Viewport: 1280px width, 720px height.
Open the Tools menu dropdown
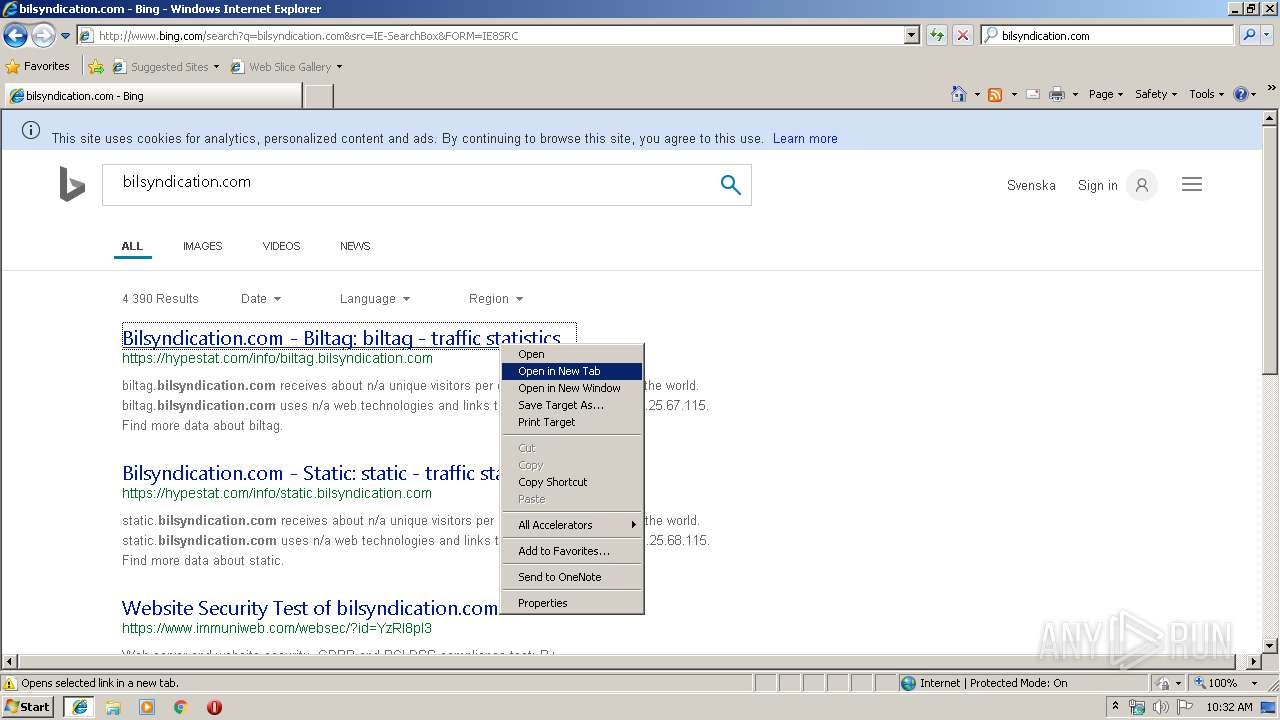point(1207,94)
